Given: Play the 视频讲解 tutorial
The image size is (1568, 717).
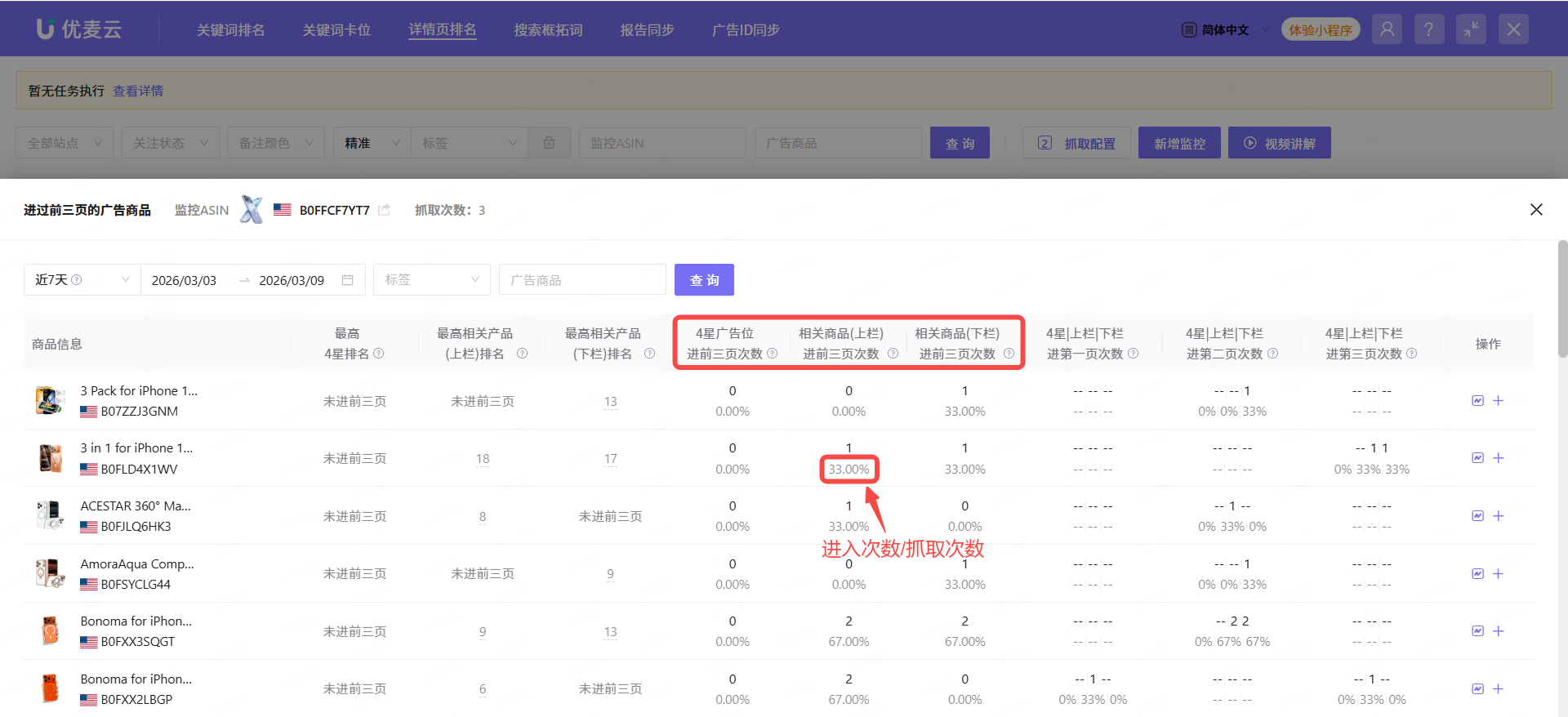Looking at the screenshot, I should 1280,143.
